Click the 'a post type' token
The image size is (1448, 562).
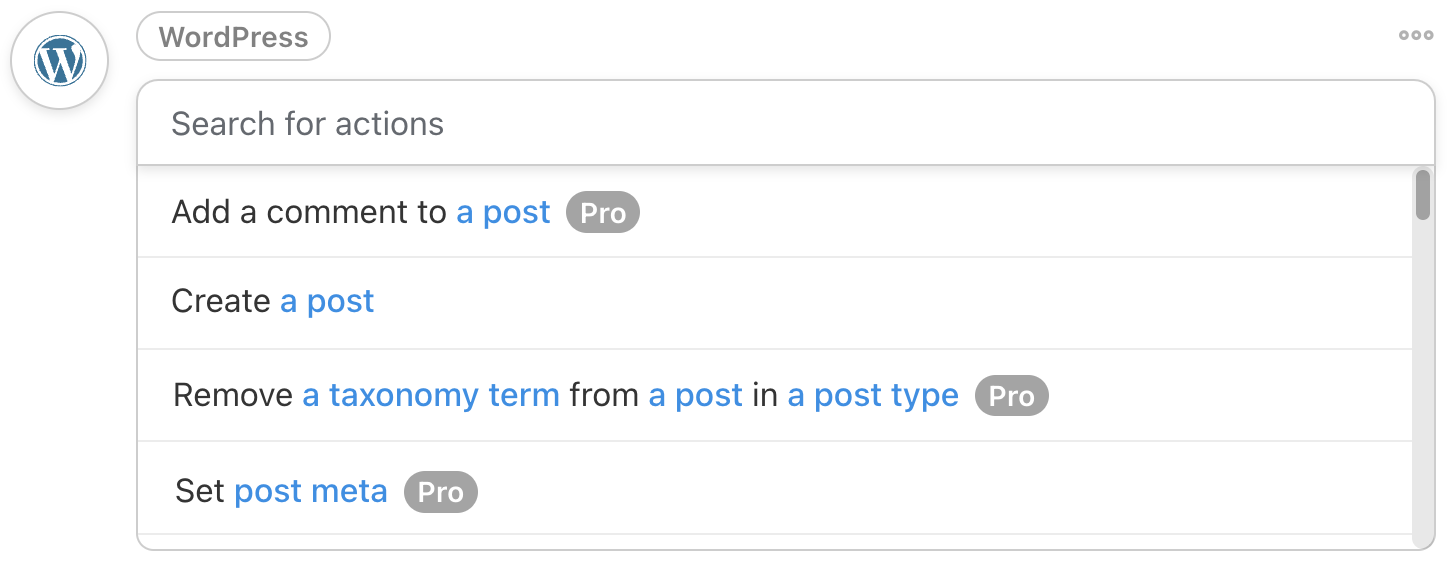tap(872, 396)
